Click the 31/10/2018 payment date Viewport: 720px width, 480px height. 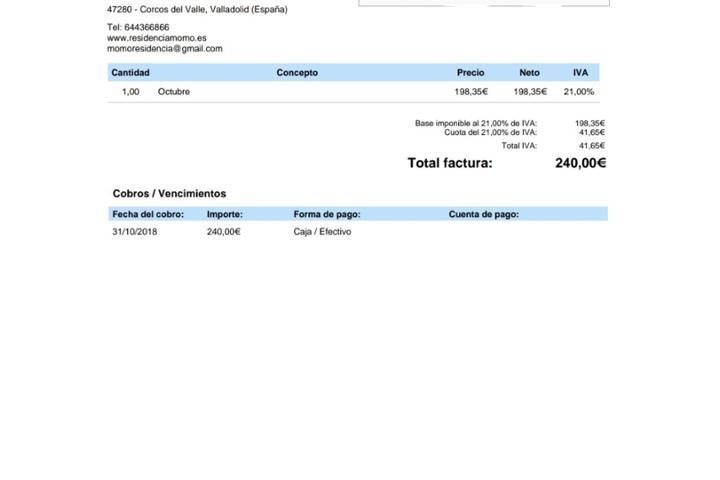coord(135,232)
